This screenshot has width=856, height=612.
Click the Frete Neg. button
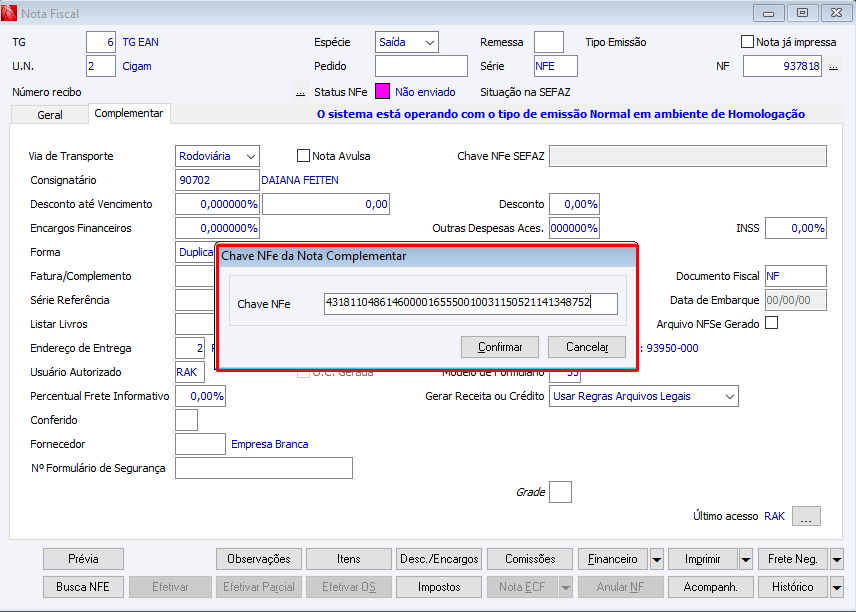(793, 559)
